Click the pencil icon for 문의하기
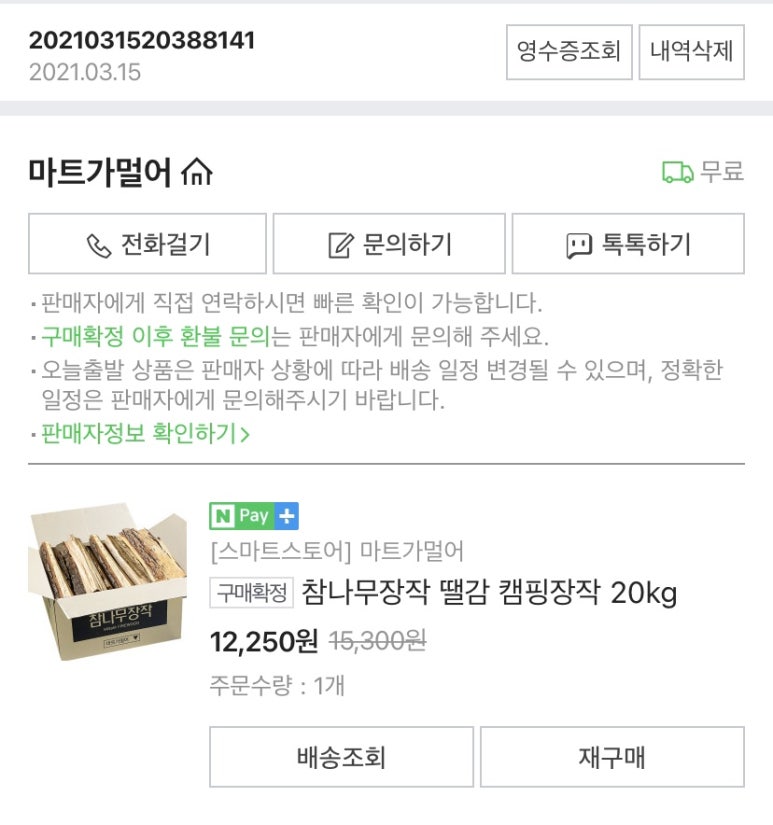 [x=341, y=245]
